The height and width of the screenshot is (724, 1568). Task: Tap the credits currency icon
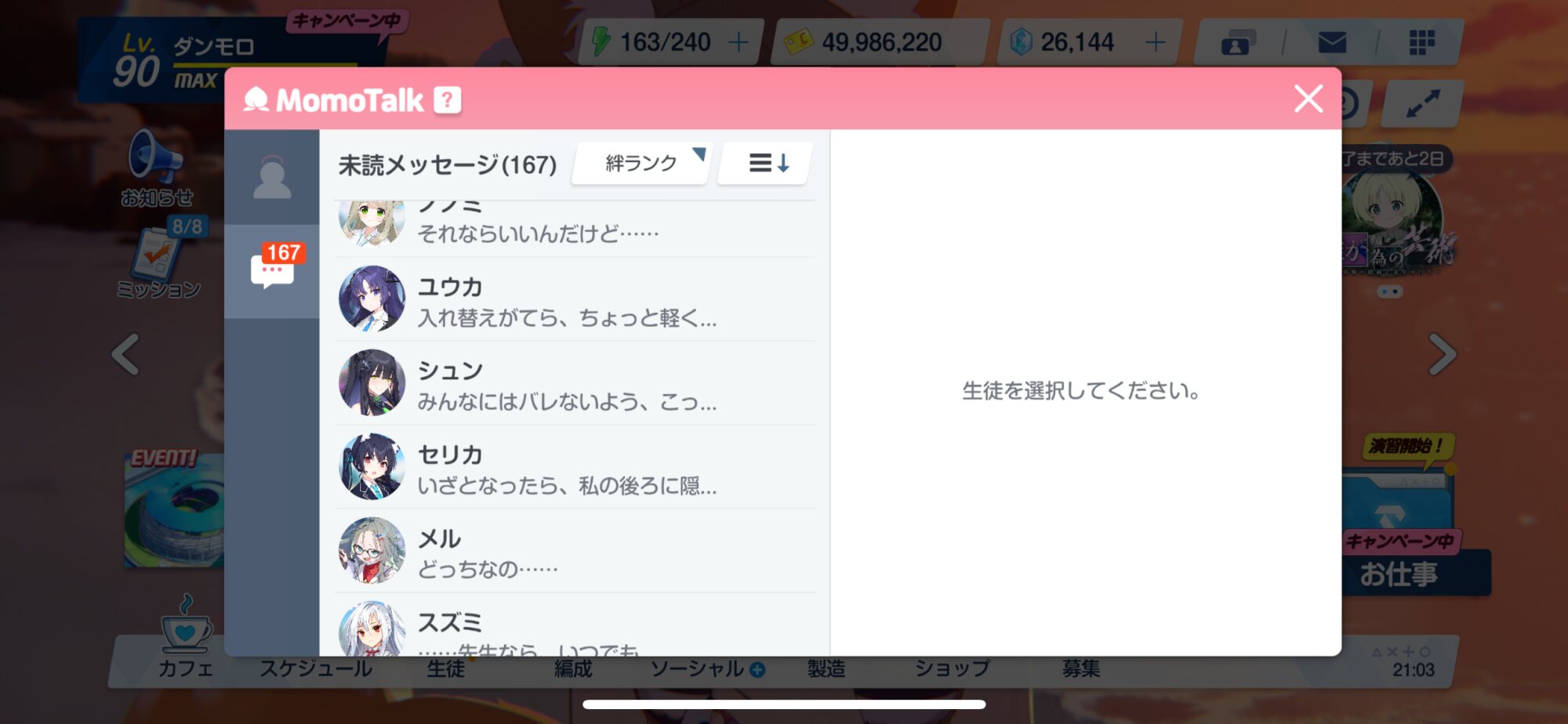[798, 42]
